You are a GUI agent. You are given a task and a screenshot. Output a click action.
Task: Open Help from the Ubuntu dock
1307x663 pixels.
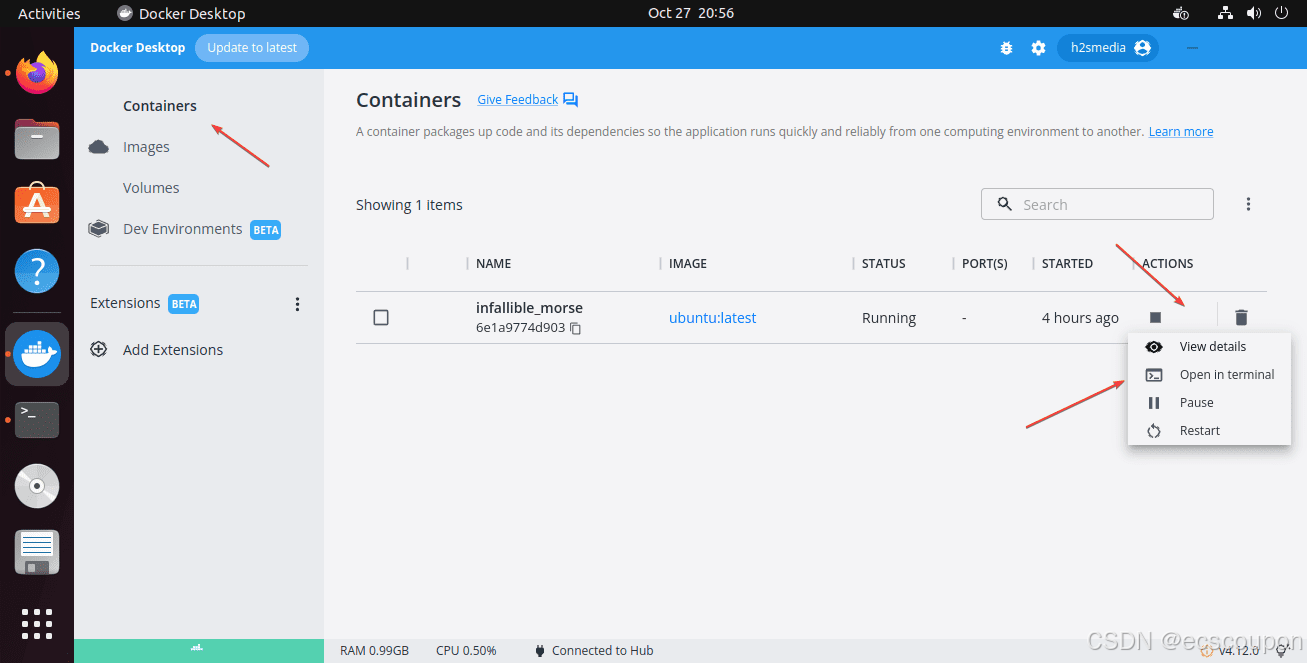point(37,270)
